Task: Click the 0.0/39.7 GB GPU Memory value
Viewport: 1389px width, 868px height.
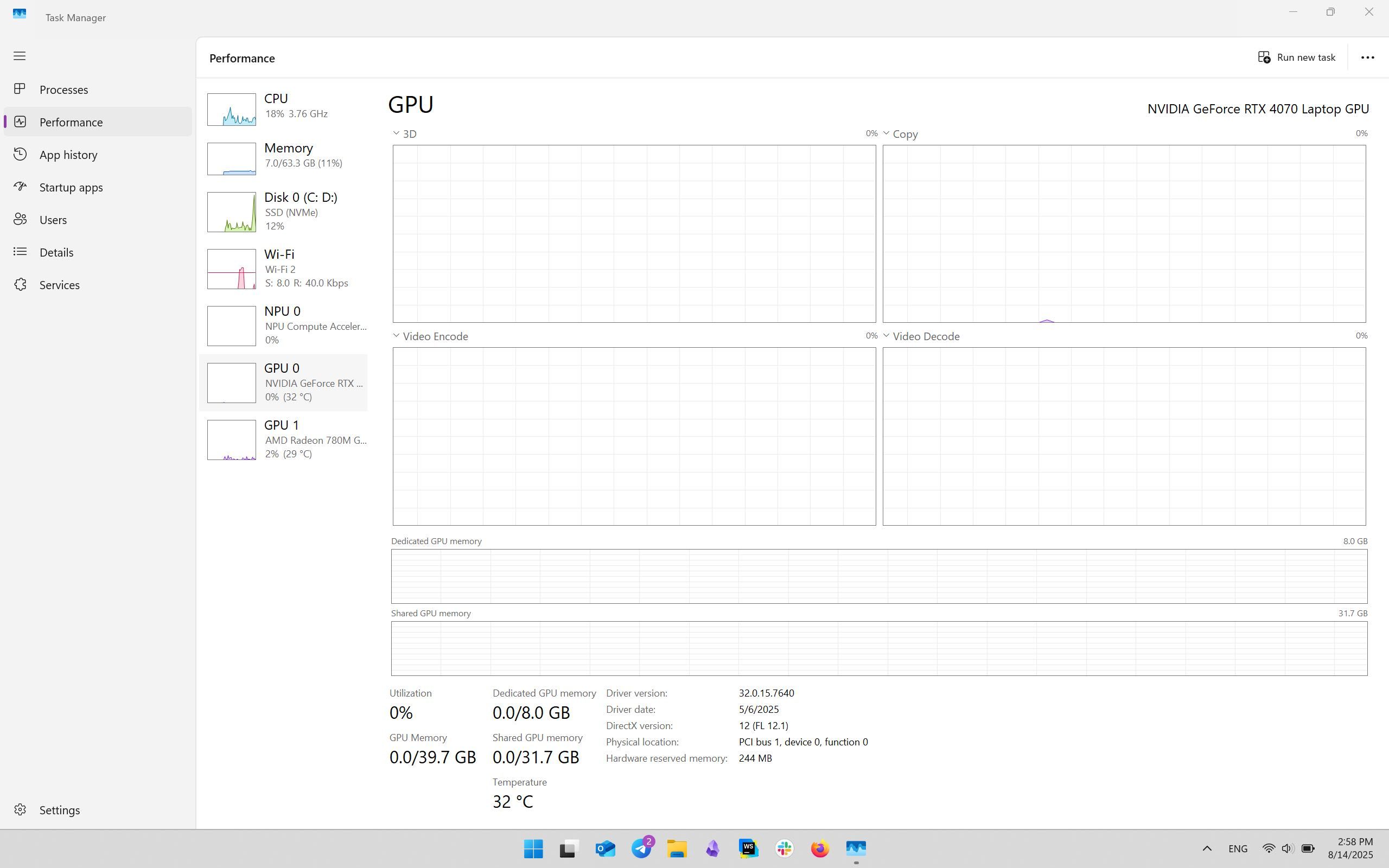Action: 433,757
